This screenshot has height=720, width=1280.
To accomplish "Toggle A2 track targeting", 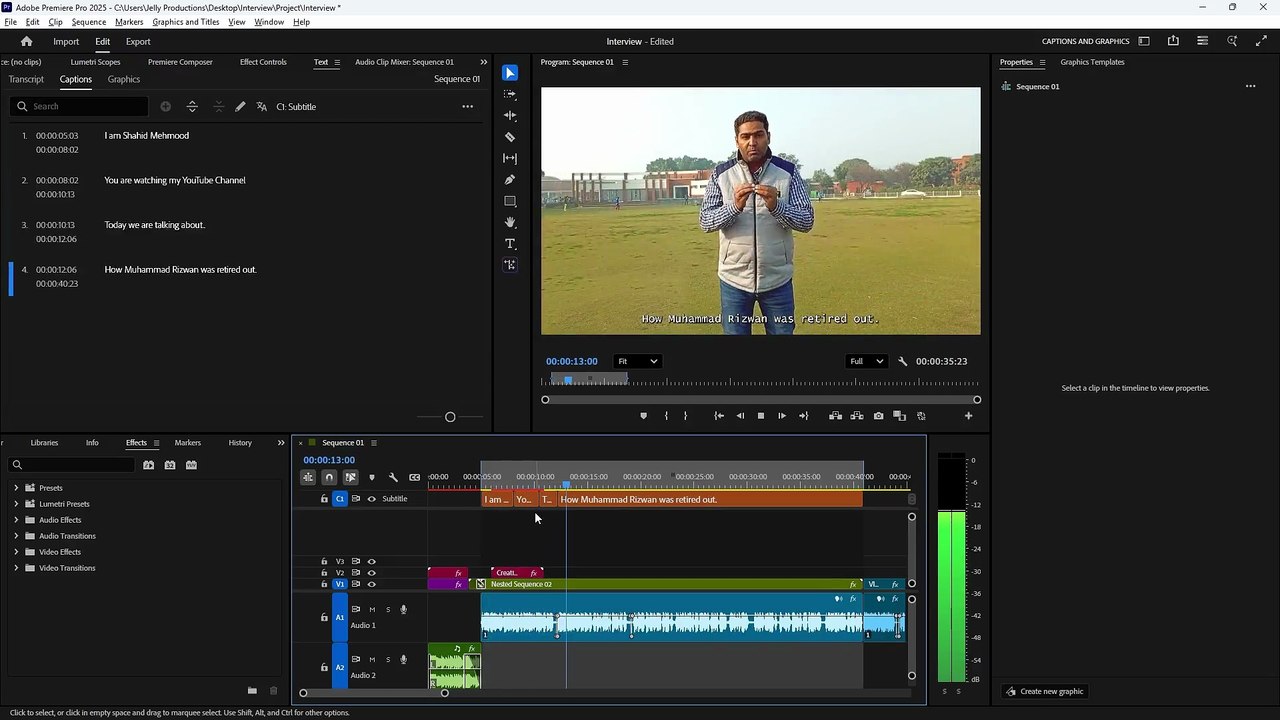I will (x=340, y=667).
